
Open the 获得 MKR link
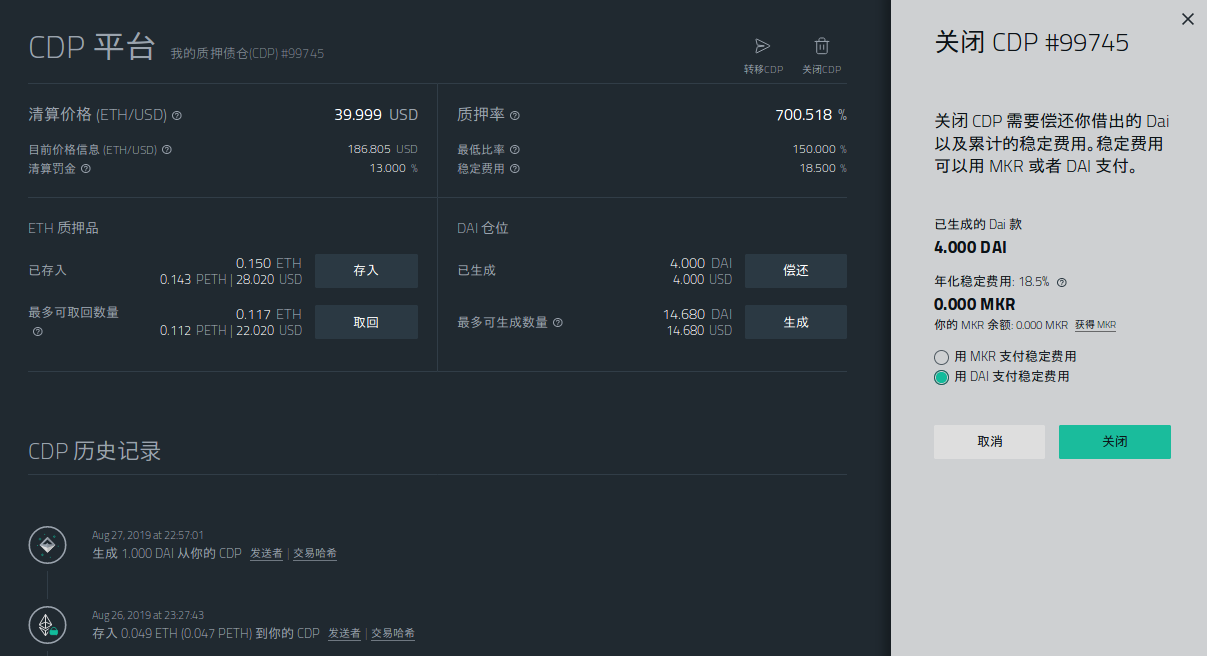point(1095,325)
